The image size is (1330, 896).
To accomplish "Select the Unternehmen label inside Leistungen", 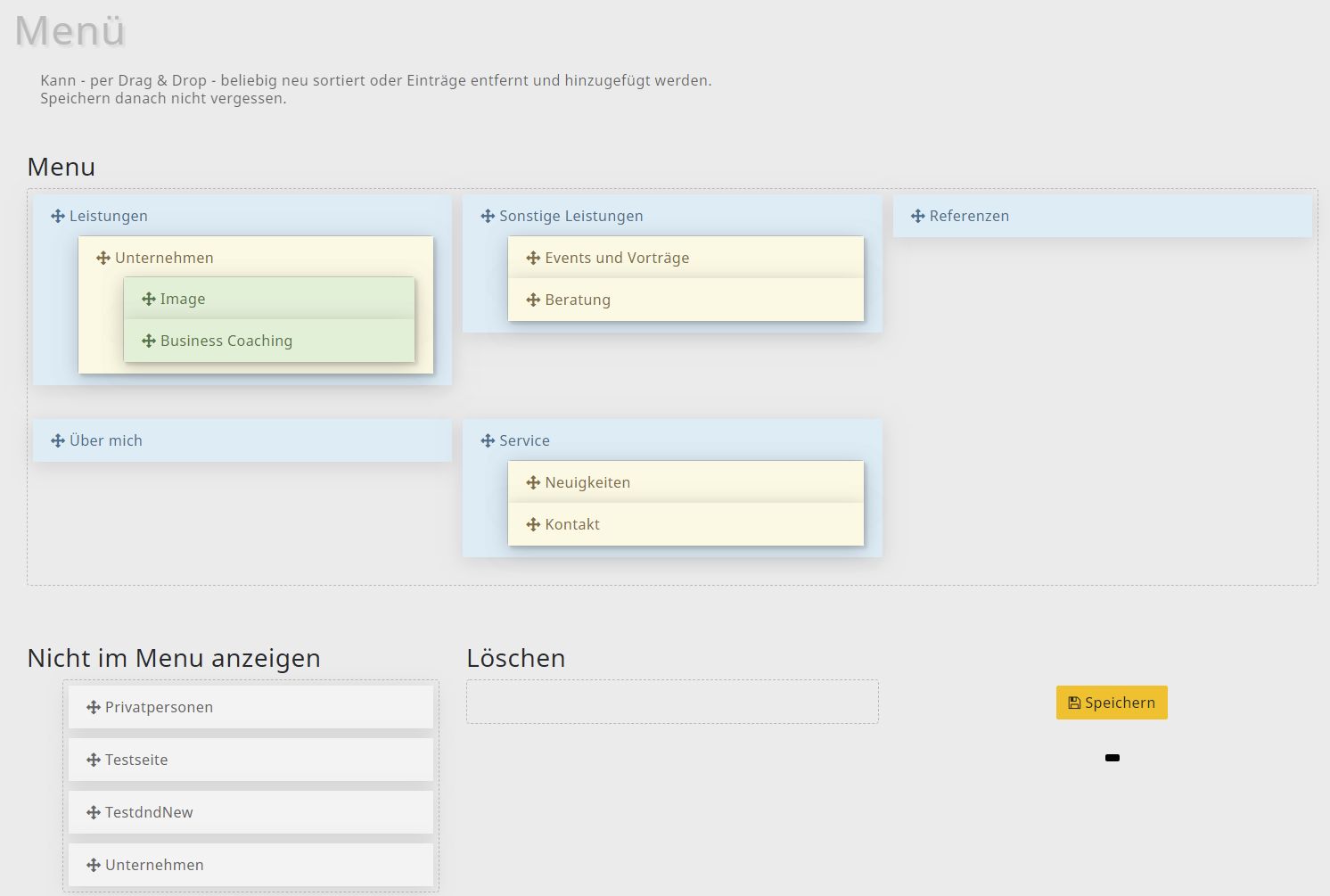I will [x=164, y=258].
